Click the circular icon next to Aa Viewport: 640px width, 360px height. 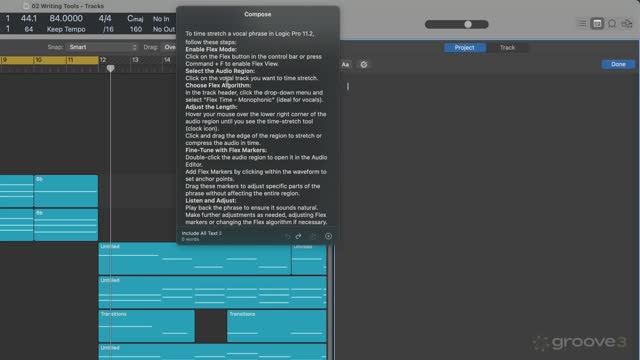point(364,64)
